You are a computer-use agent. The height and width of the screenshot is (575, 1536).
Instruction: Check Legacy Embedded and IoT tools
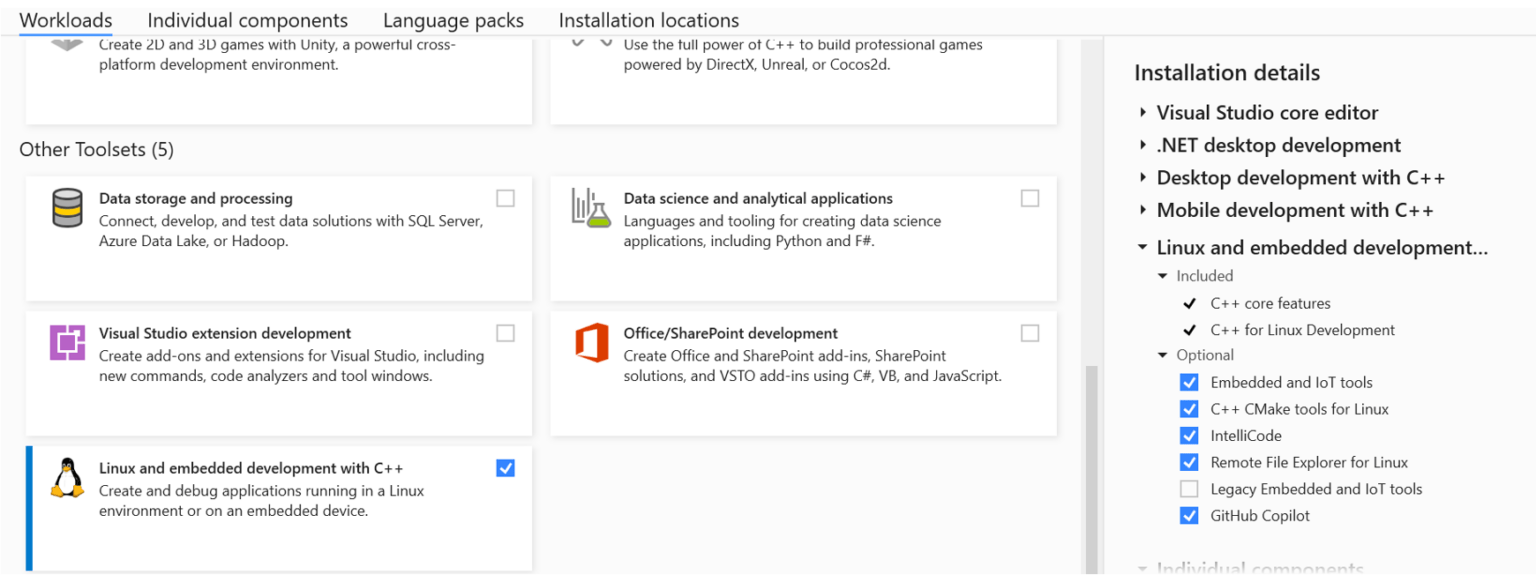(x=1189, y=489)
